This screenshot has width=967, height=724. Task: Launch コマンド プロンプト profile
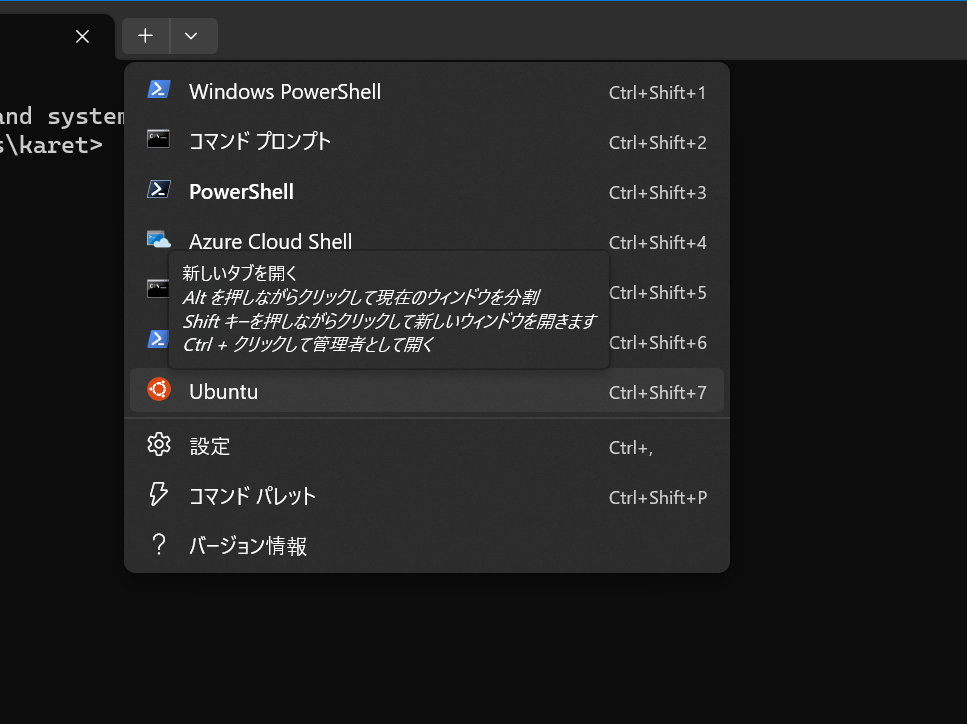(x=427, y=142)
